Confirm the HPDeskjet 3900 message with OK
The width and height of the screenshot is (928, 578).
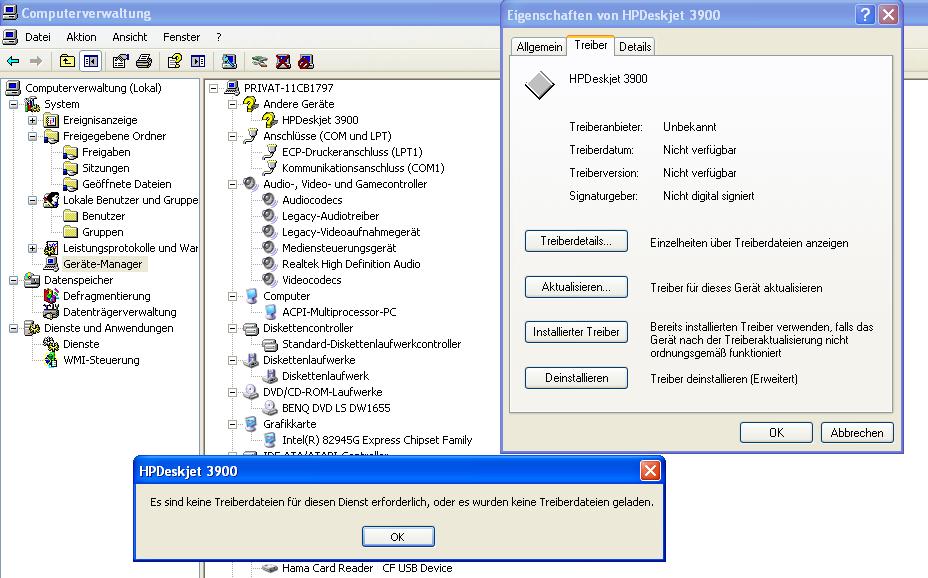[x=398, y=537]
